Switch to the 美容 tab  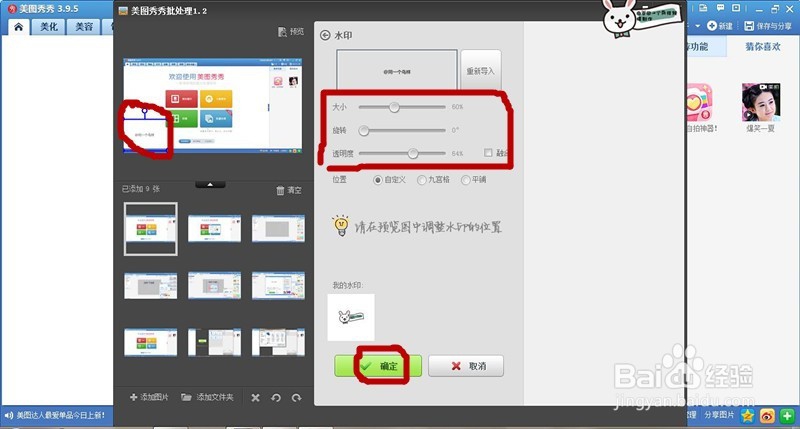coord(84,27)
